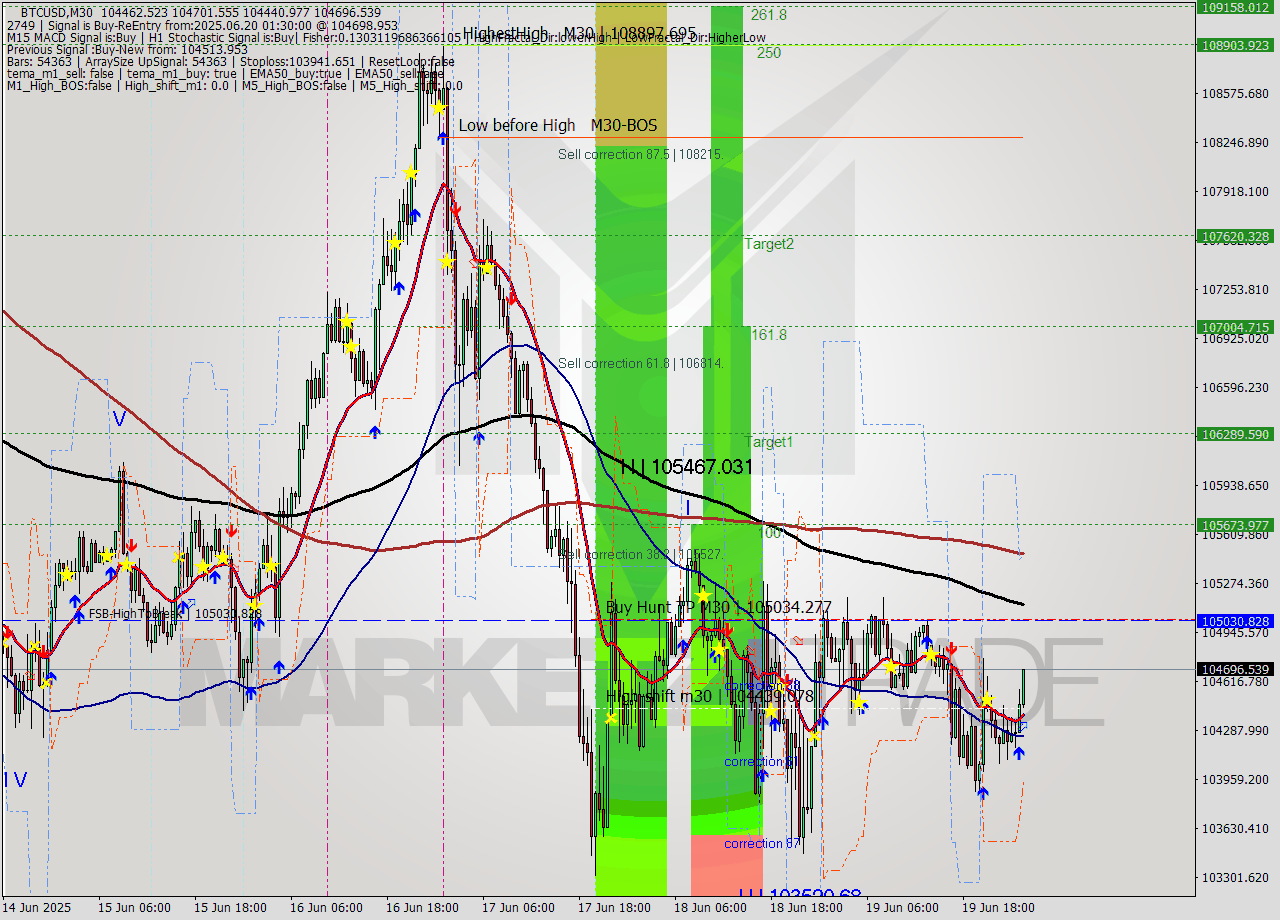
Task: Select the 161.8 Fibonacci level label
Action: pos(768,335)
